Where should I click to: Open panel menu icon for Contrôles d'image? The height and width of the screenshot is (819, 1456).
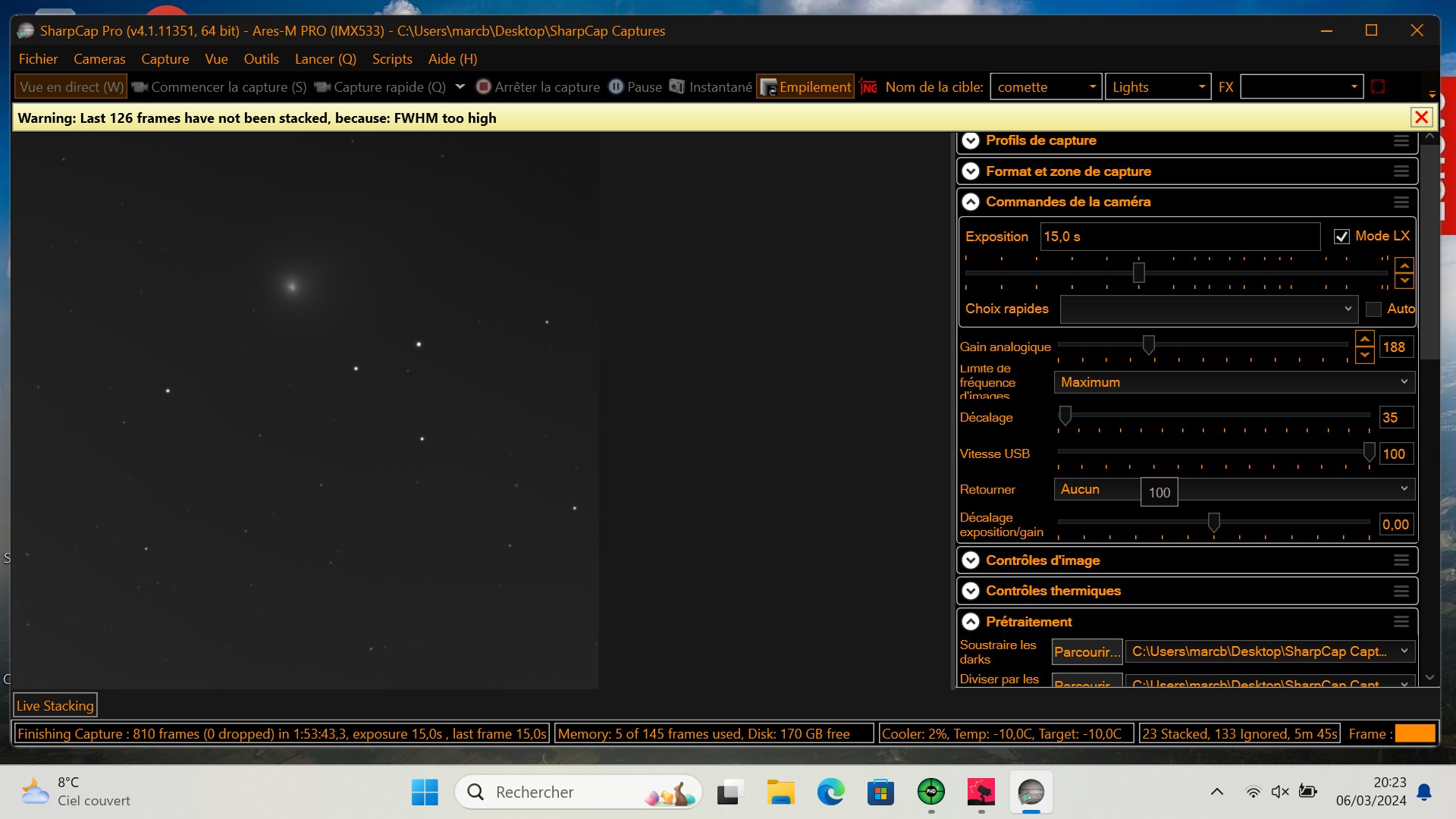point(1401,560)
